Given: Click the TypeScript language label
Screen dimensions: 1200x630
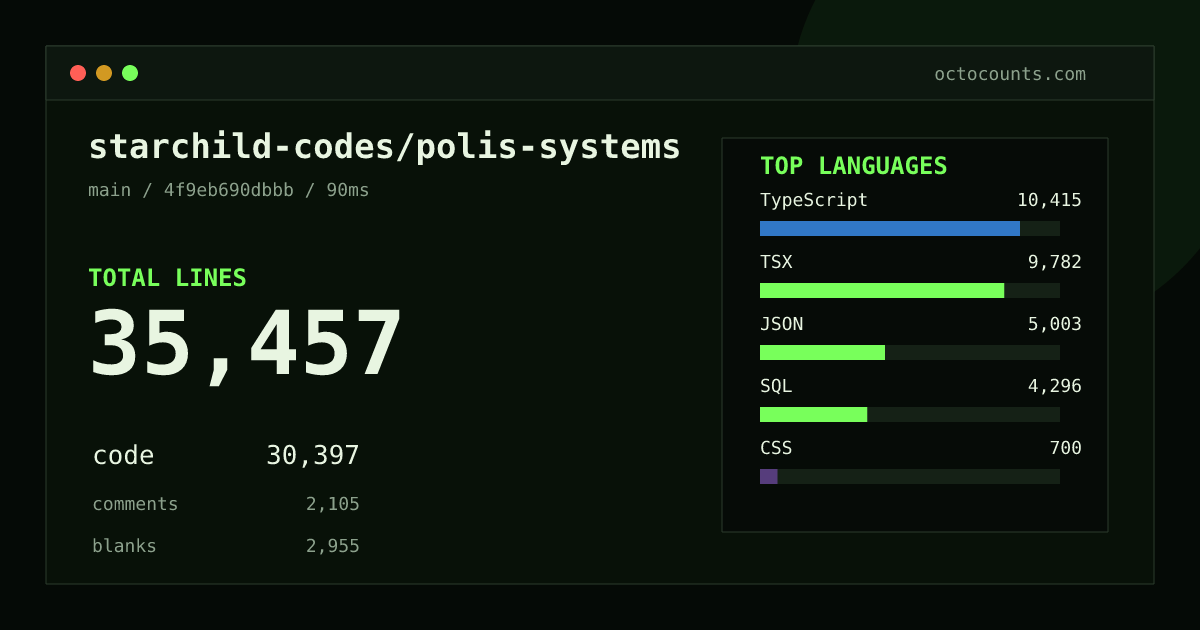Looking at the screenshot, I should pos(814,200).
